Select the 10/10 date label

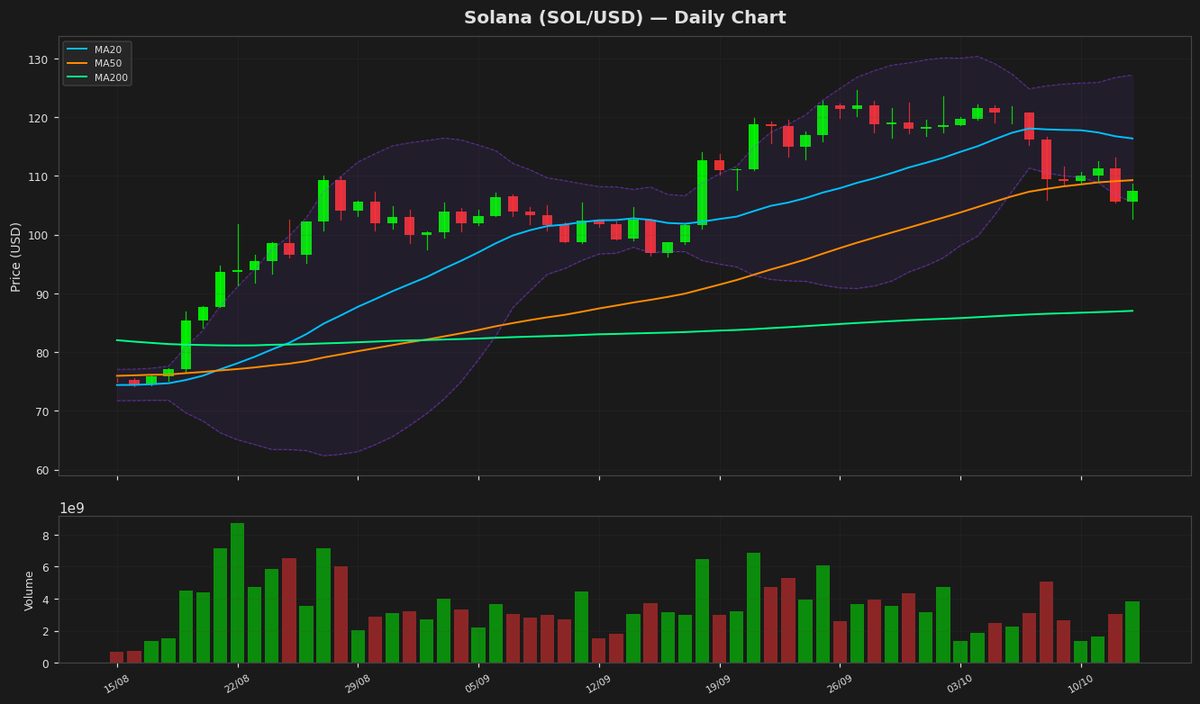1079,684
